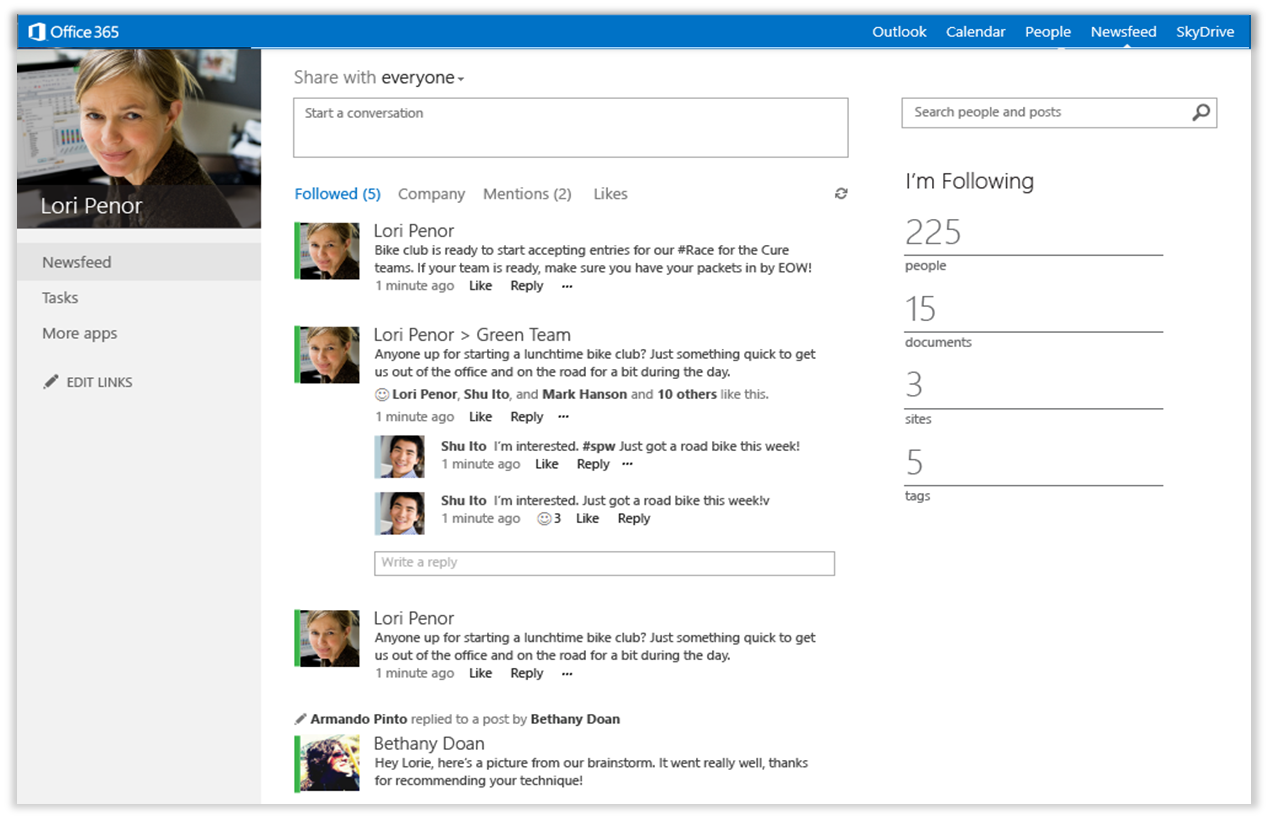The height and width of the screenshot is (819, 1268).
Task: Click the Write a reply field
Action: pos(604,563)
